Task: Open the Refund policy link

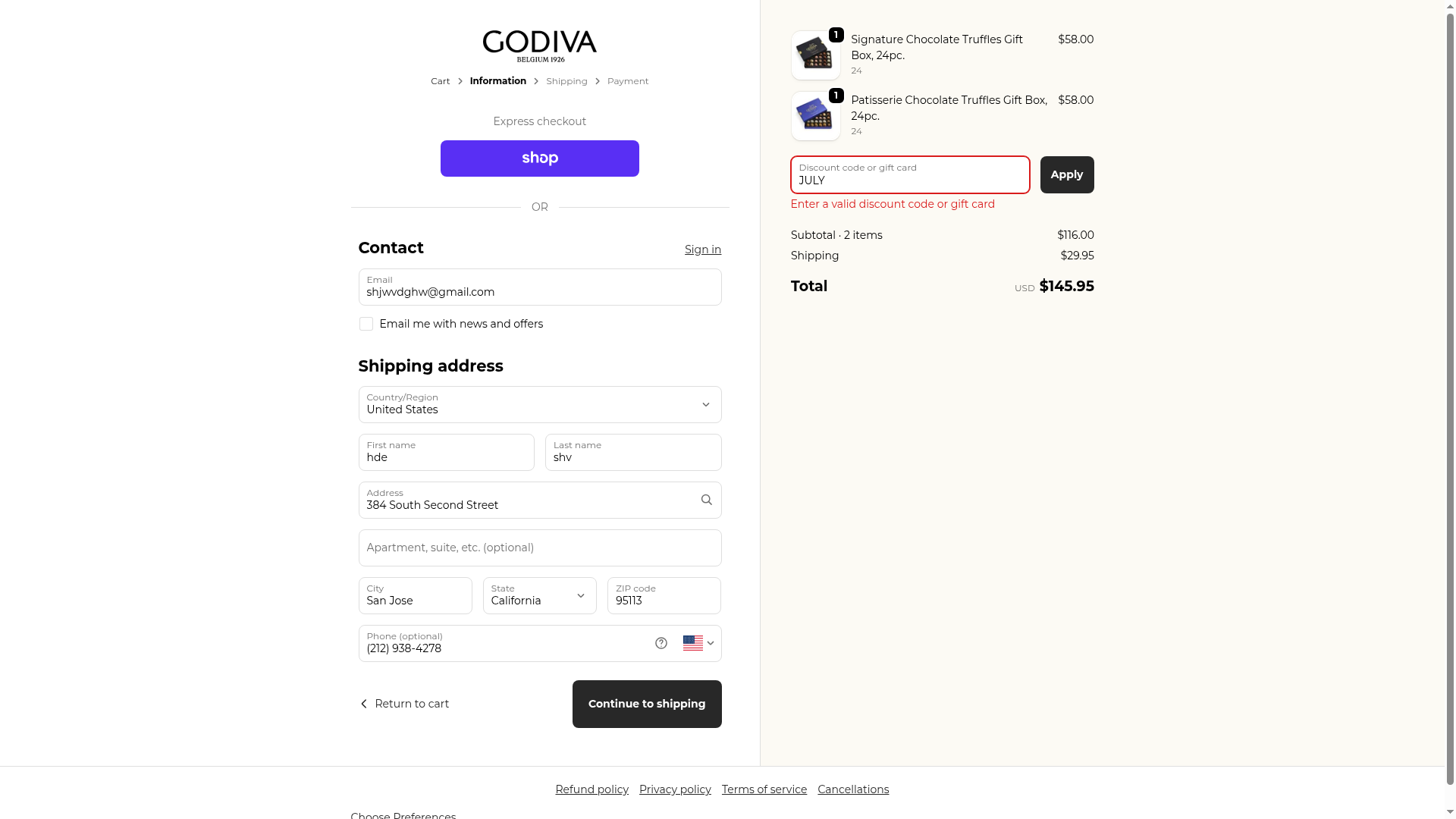Action: click(591, 789)
